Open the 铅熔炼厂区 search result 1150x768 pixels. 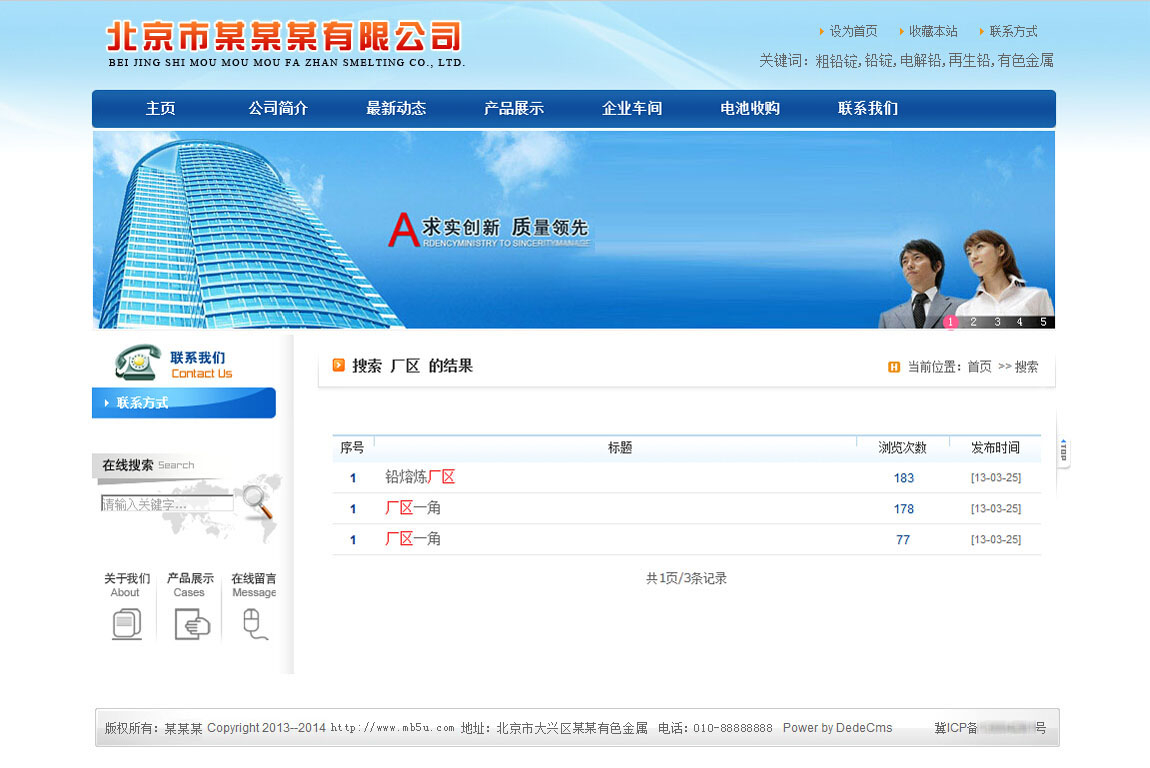(420, 478)
